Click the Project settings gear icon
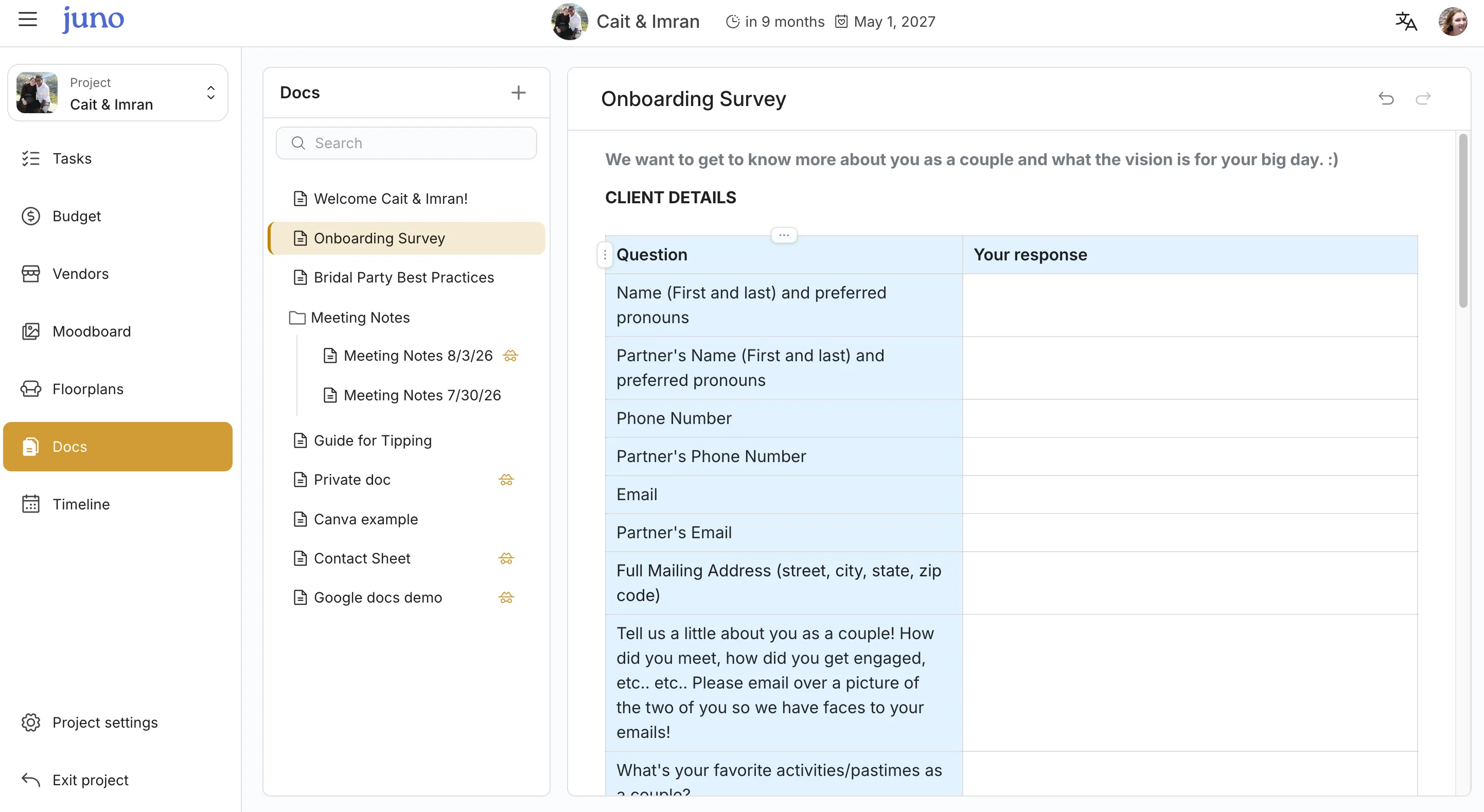Image resolution: width=1484 pixels, height=812 pixels. (30, 722)
